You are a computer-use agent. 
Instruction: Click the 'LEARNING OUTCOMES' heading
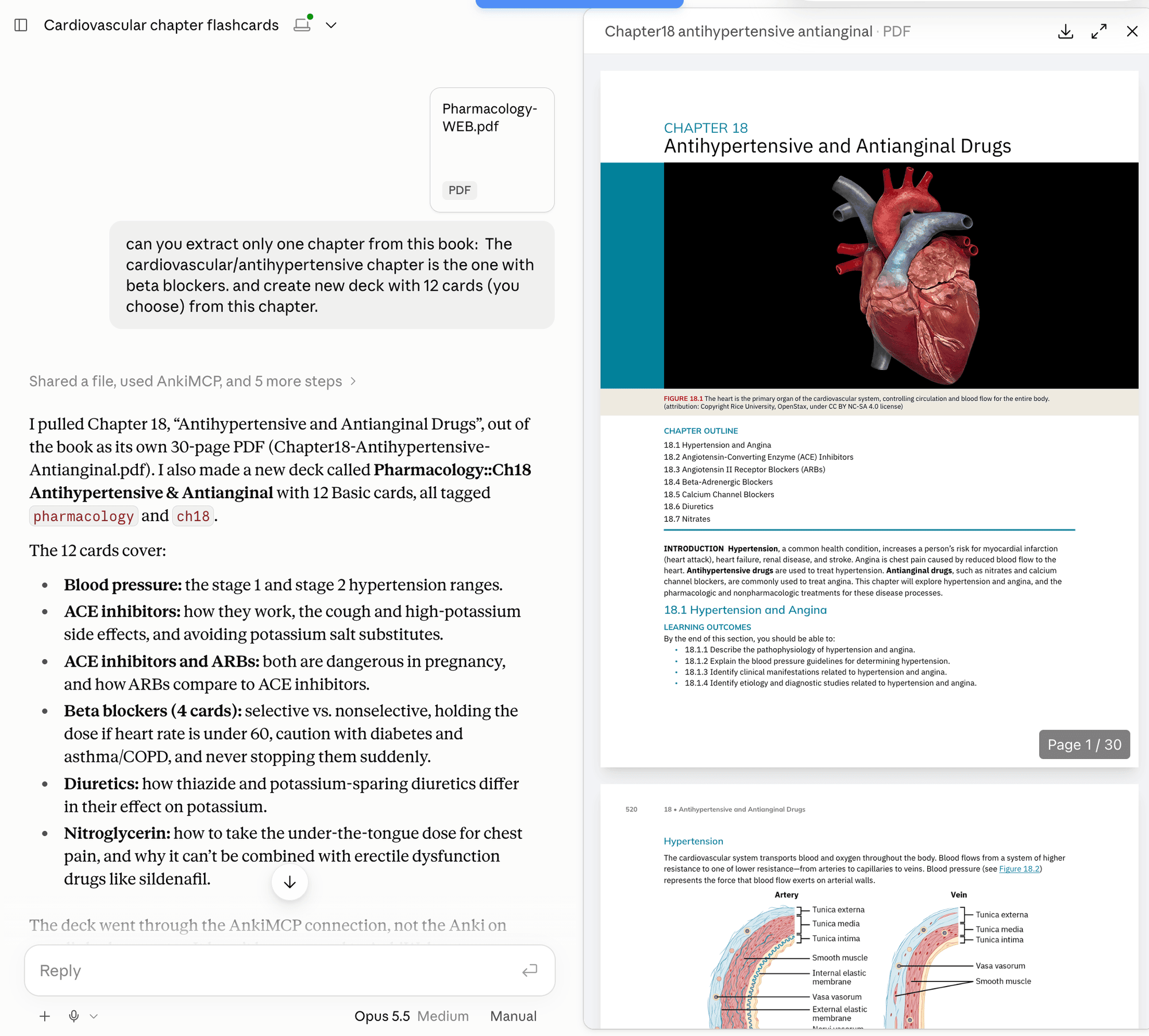pyautogui.click(x=707, y=627)
